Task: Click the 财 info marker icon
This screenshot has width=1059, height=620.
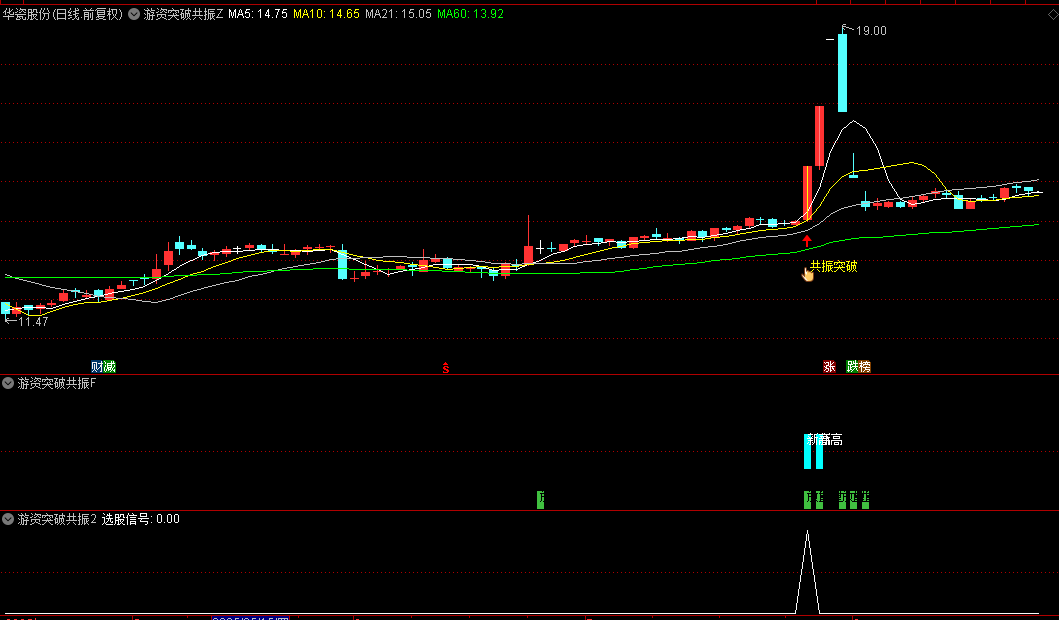Action: pos(97,367)
